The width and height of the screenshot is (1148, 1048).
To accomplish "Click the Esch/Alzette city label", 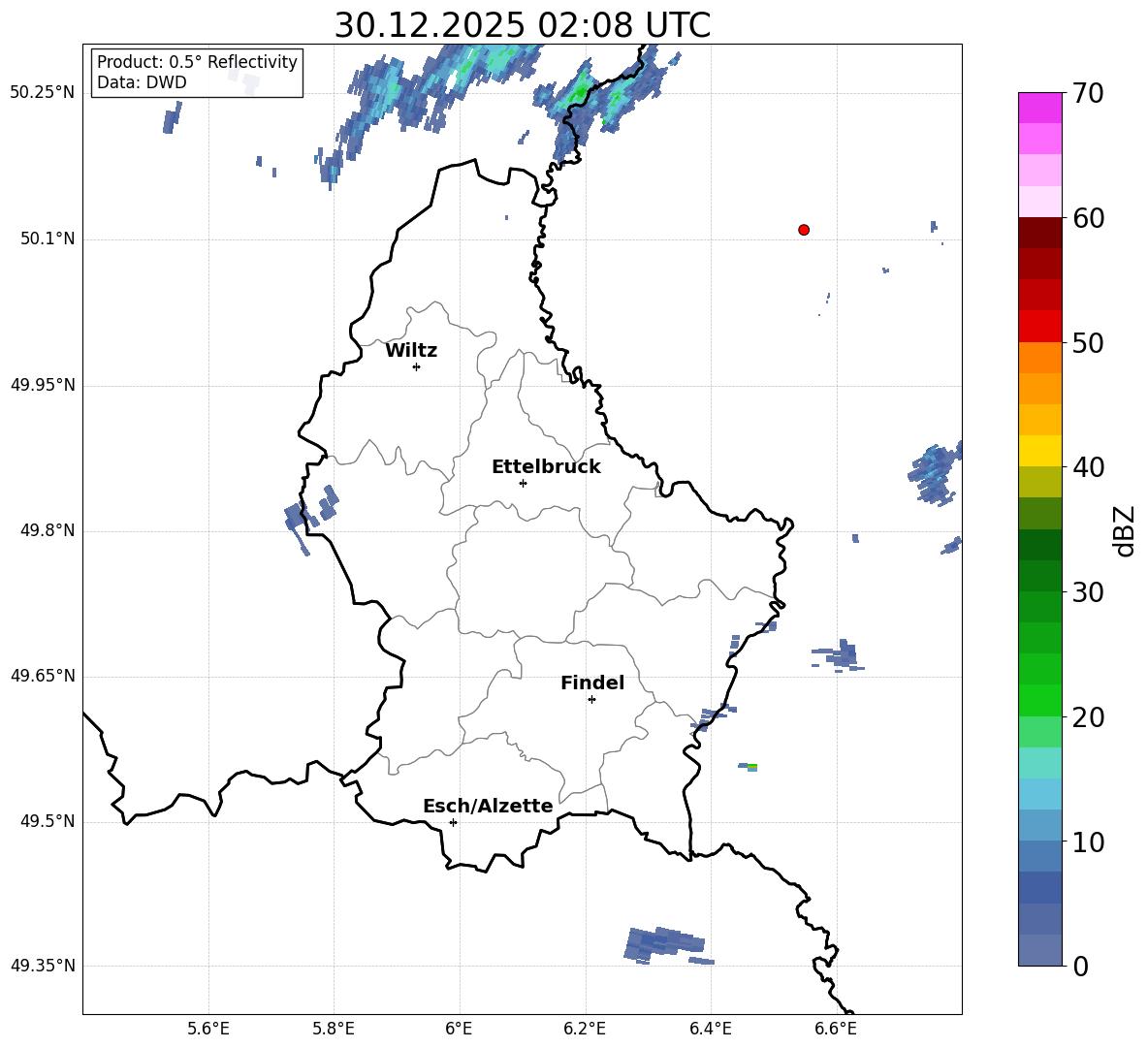I will pos(489,806).
